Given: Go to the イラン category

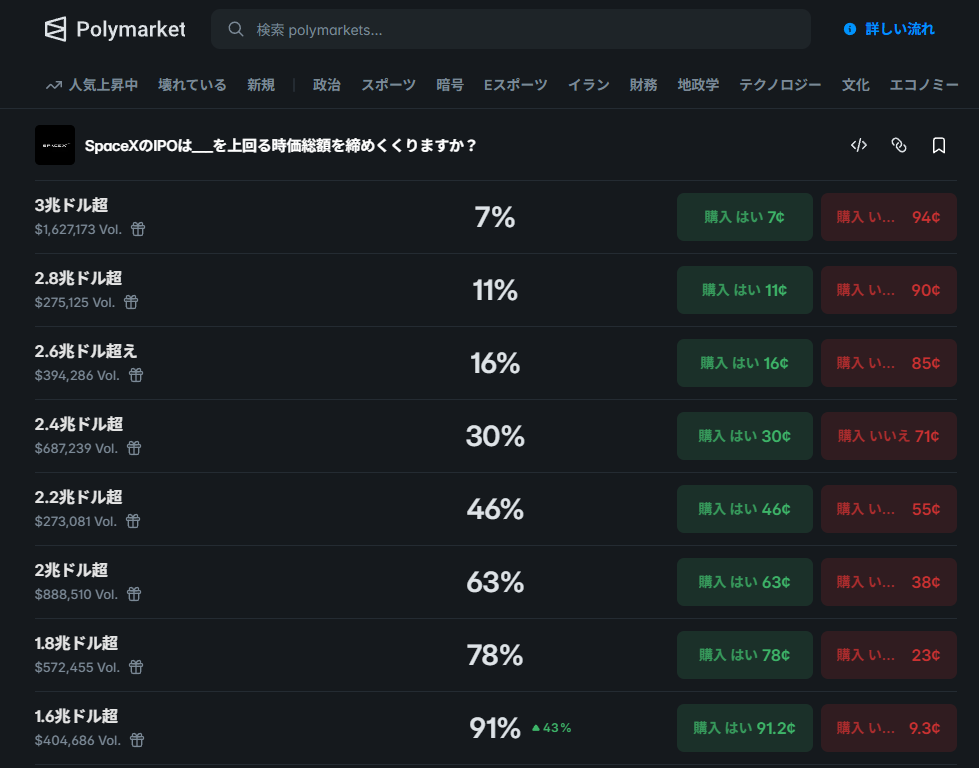Looking at the screenshot, I should point(588,85).
